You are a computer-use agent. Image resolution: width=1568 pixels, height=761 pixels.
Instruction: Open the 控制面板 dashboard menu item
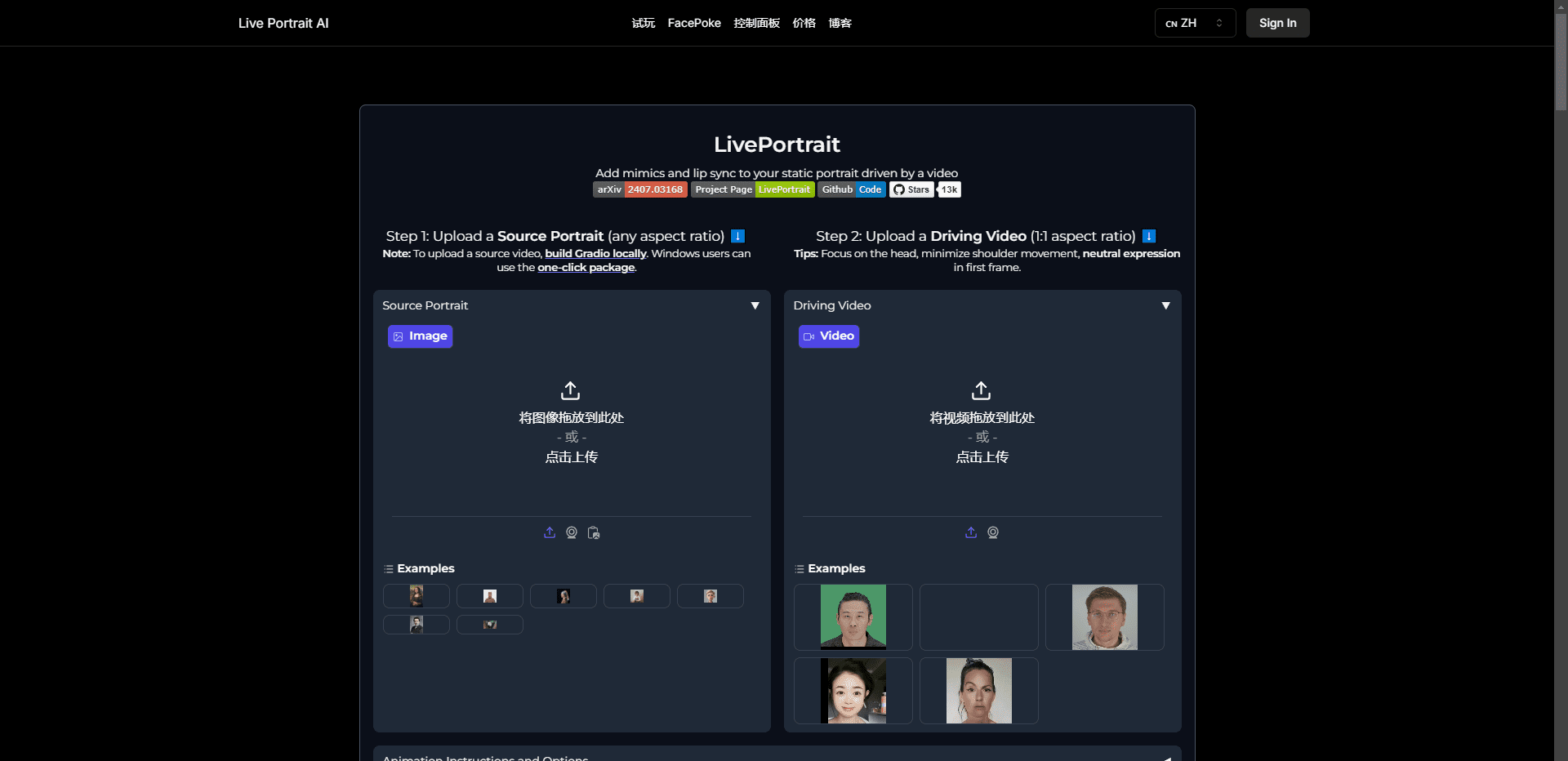[x=756, y=23]
